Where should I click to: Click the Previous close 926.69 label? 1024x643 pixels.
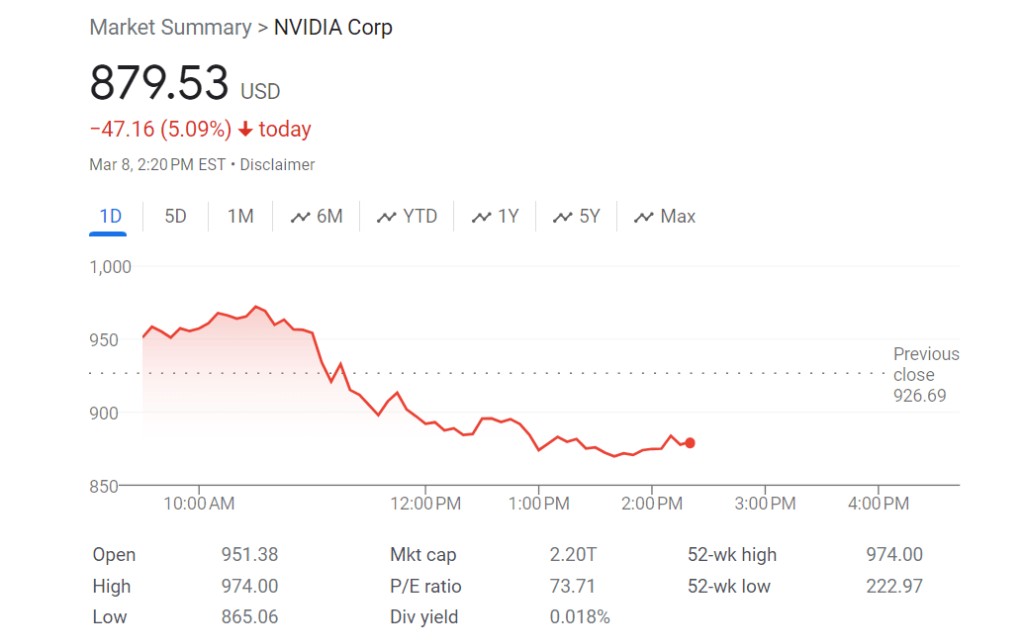925,375
